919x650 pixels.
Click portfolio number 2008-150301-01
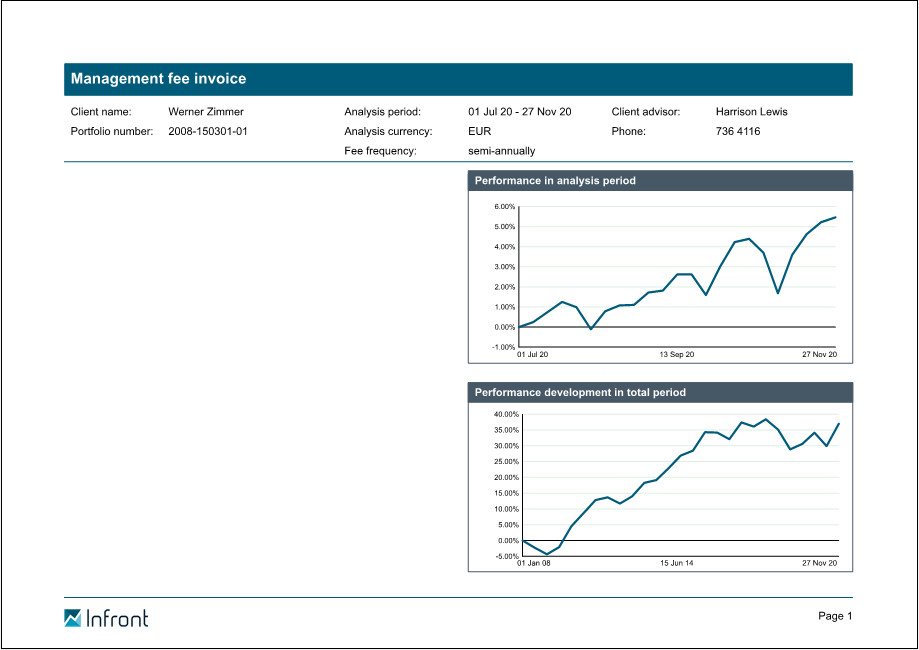pyautogui.click(x=207, y=131)
